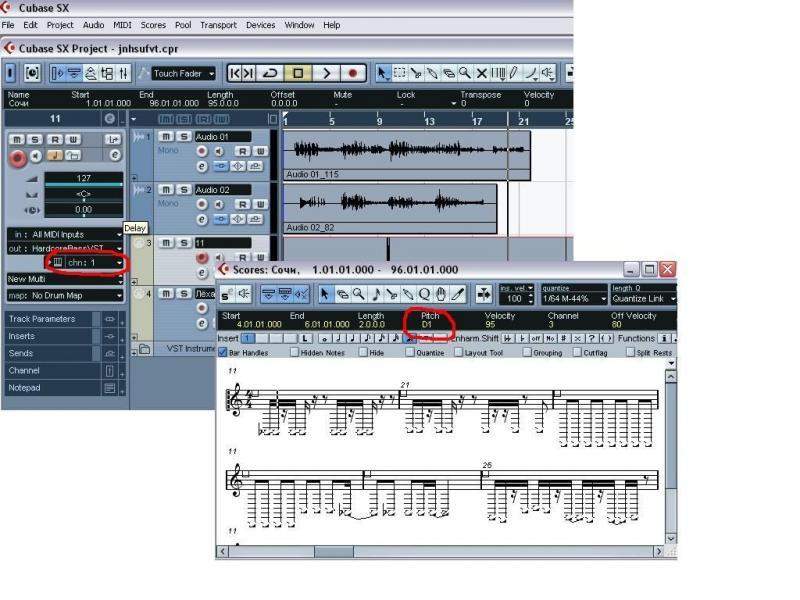
Task: Open the Touch Fader automation mode dropdown
Action: pyautogui.click(x=184, y=73)
